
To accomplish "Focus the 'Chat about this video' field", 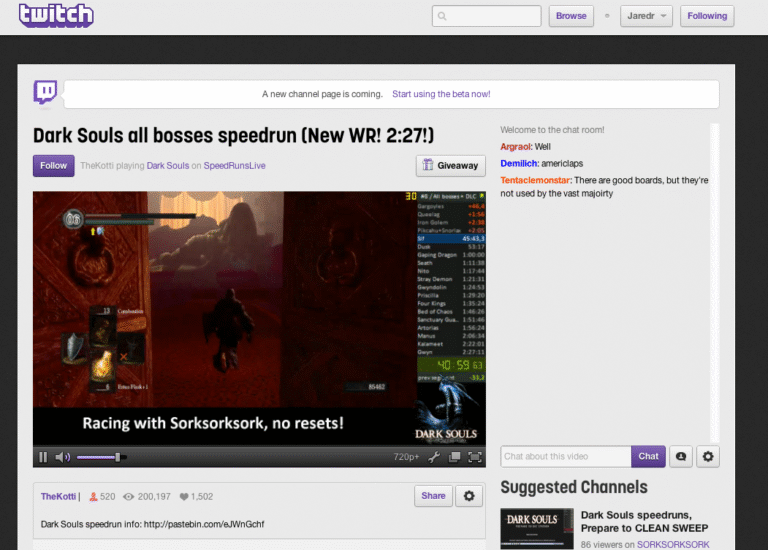I will (566, 456).
